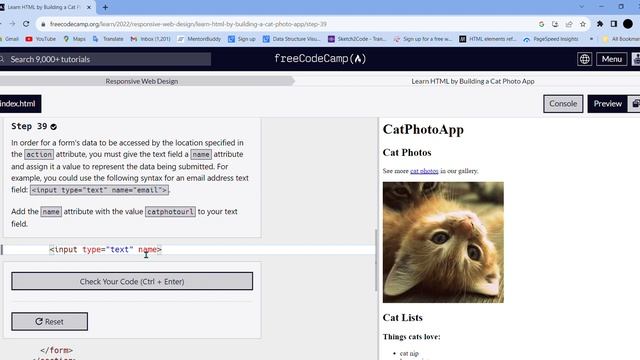This screenshot has width=640, height=360.
Task: Go to freeCodeCamp home via logo
Action: pyautogui.click(x=320, y=59)
